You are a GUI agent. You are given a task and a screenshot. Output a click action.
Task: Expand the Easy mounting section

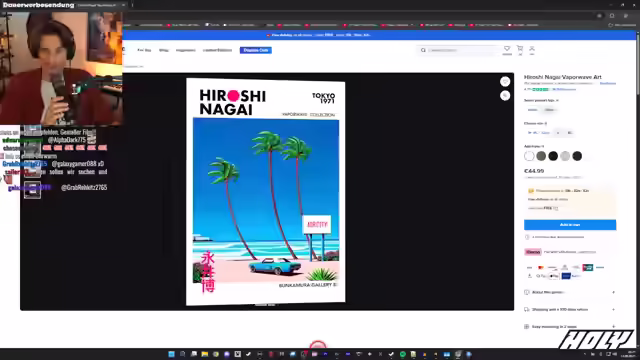(570, 327)
